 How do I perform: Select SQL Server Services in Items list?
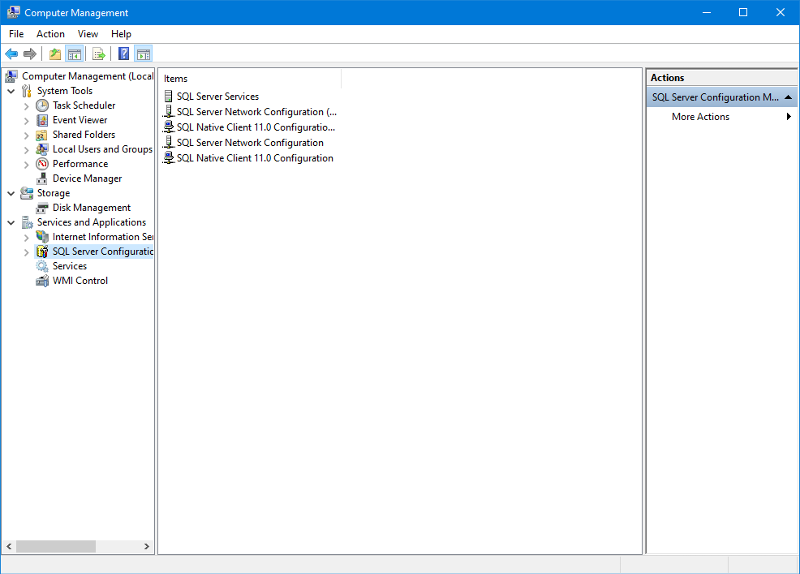click(x=218, y=96)
